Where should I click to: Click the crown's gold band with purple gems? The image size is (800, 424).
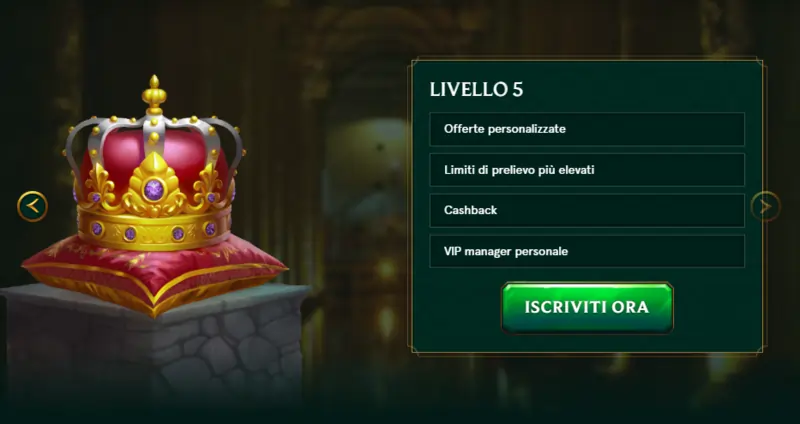[153, 231]
